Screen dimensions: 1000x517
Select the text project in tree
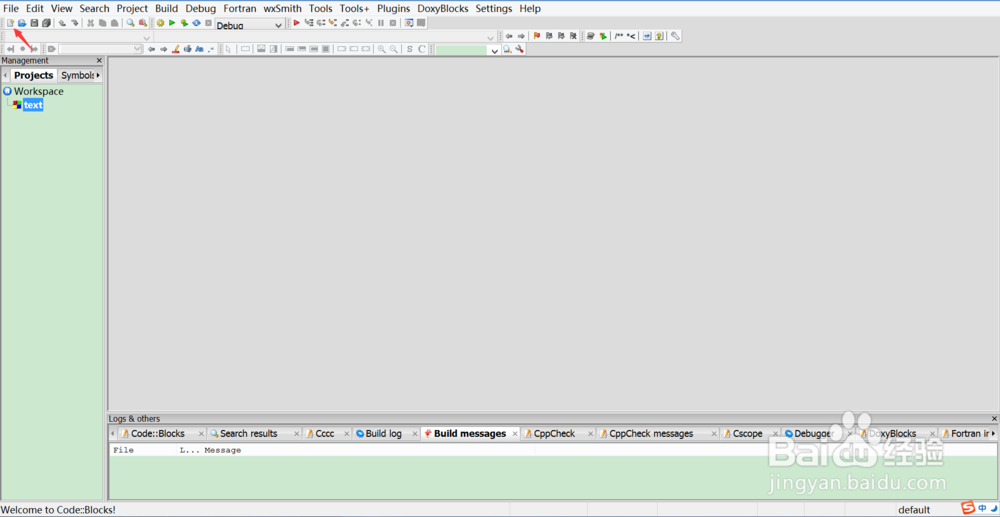(x=33, y=105)
